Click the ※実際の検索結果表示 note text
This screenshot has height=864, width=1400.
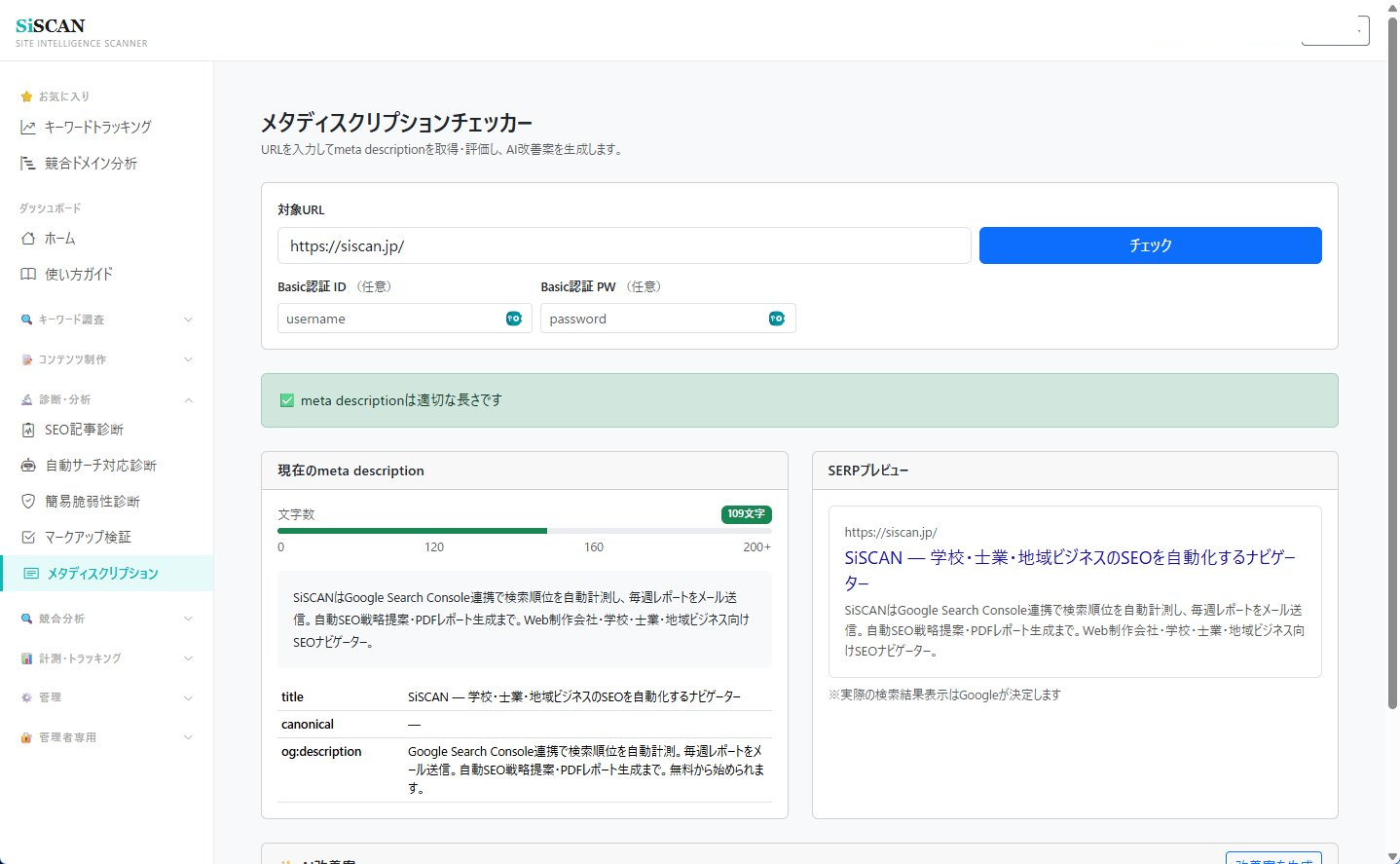[x=944, y=695]
